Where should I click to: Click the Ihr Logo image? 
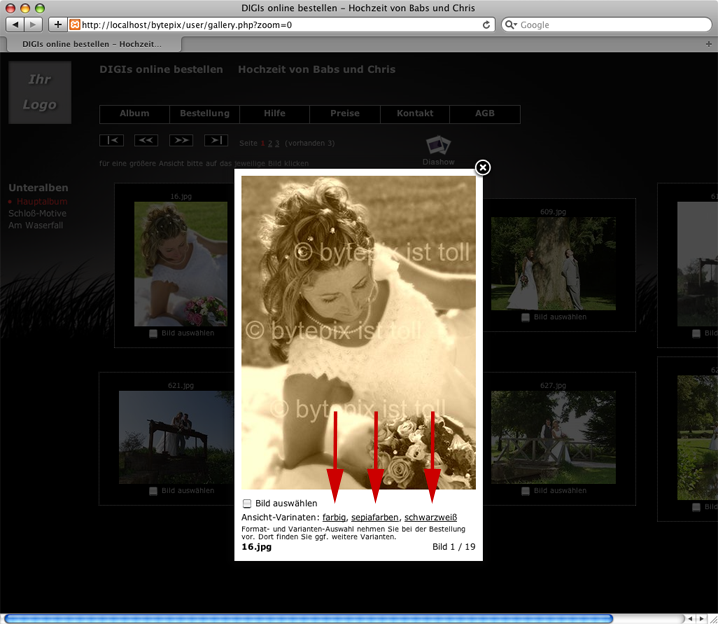[40, 92]
